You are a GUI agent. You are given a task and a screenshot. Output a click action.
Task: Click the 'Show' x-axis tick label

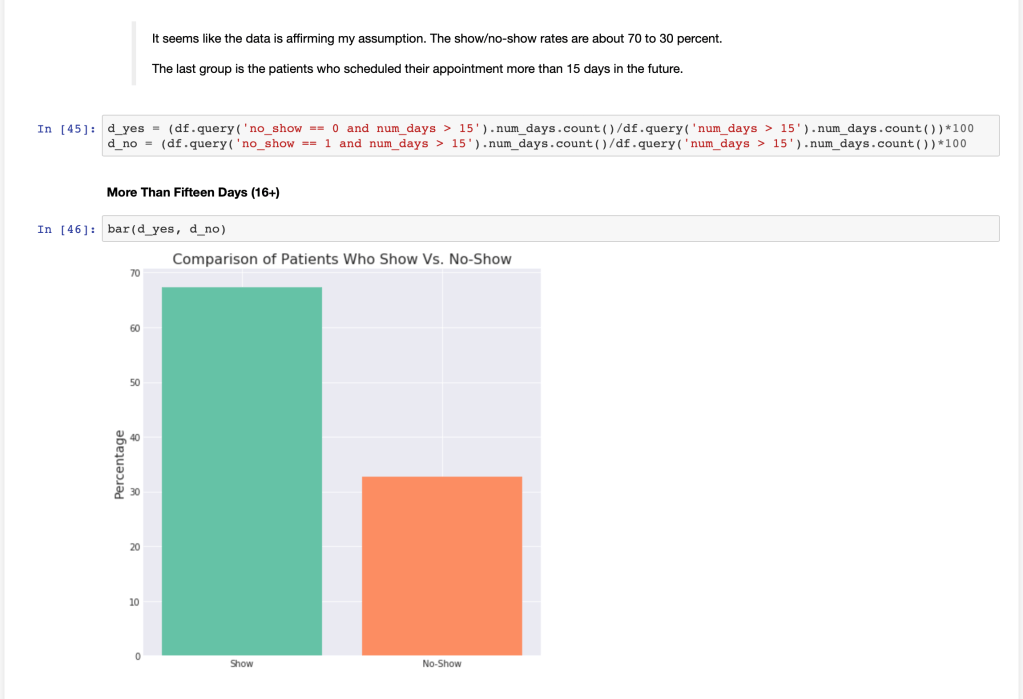pyautogui.click(x=242, y=664)
